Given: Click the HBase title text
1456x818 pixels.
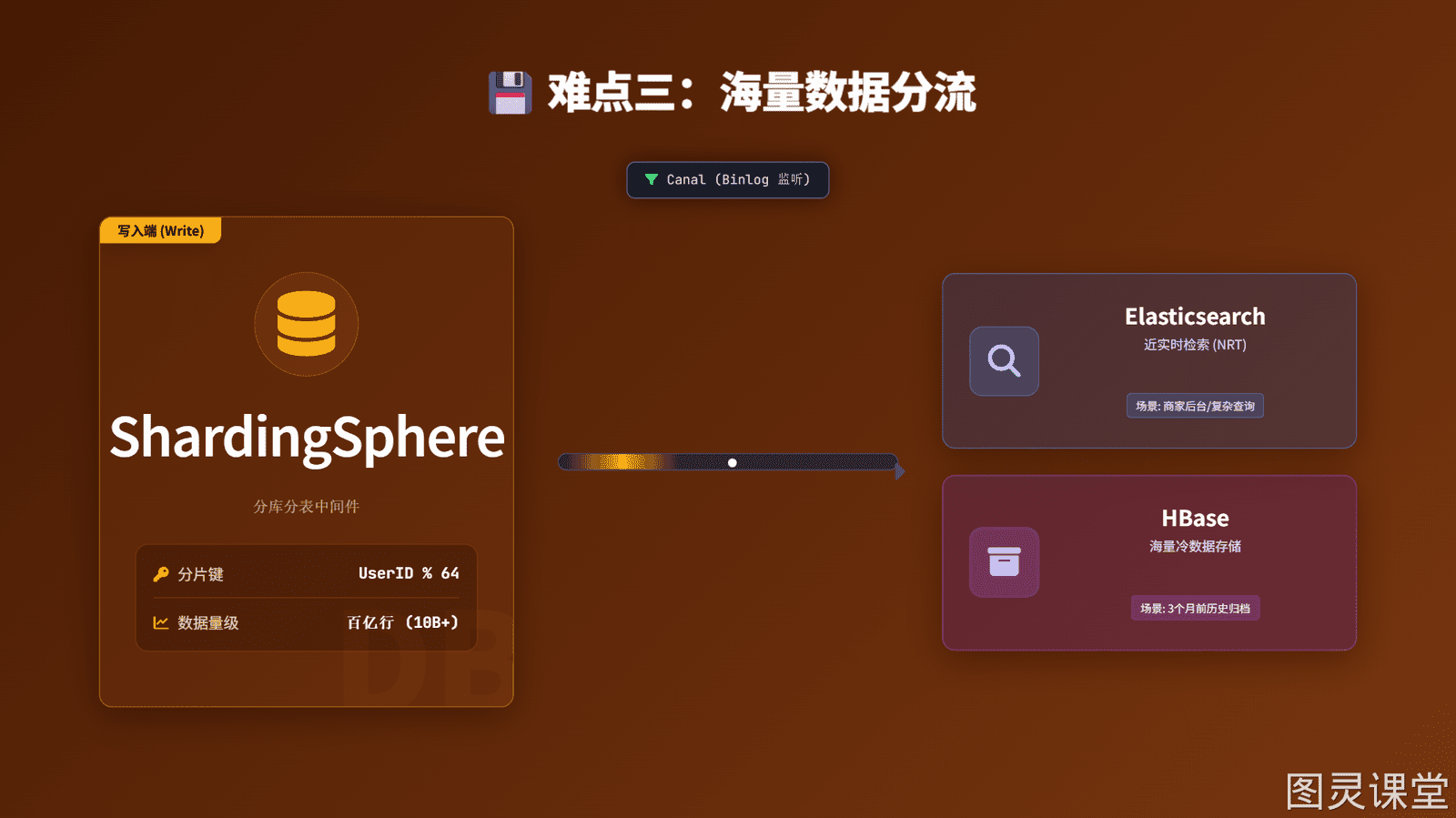Looking at the screenshot, I should click(1195, 519).
